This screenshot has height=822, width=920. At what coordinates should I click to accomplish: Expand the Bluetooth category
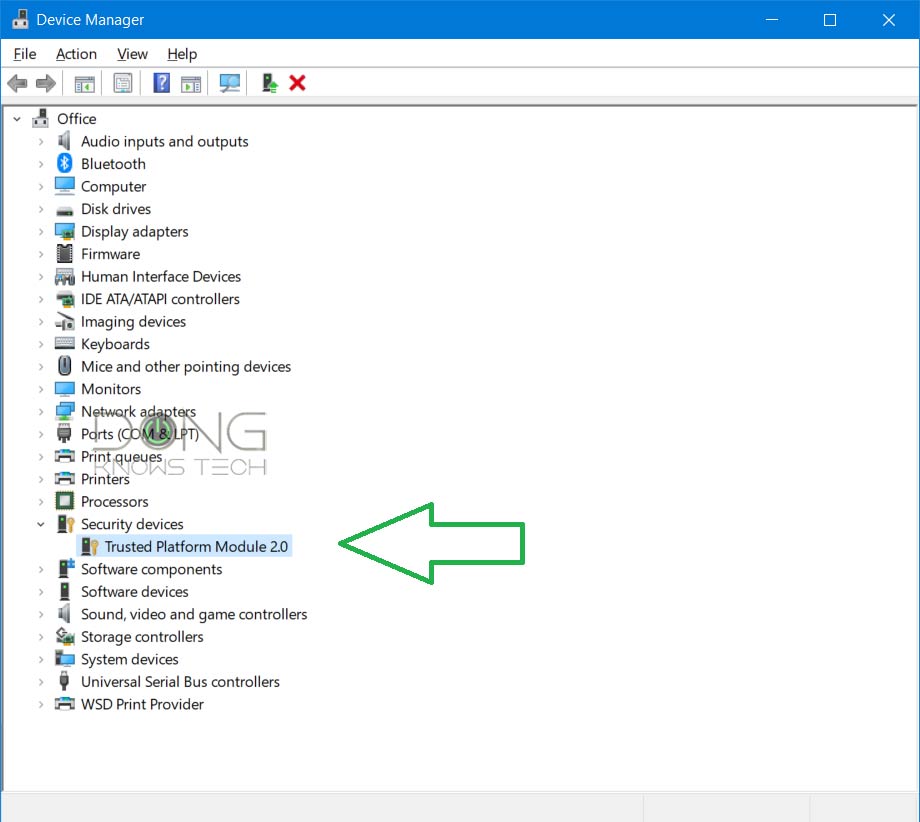40,164
